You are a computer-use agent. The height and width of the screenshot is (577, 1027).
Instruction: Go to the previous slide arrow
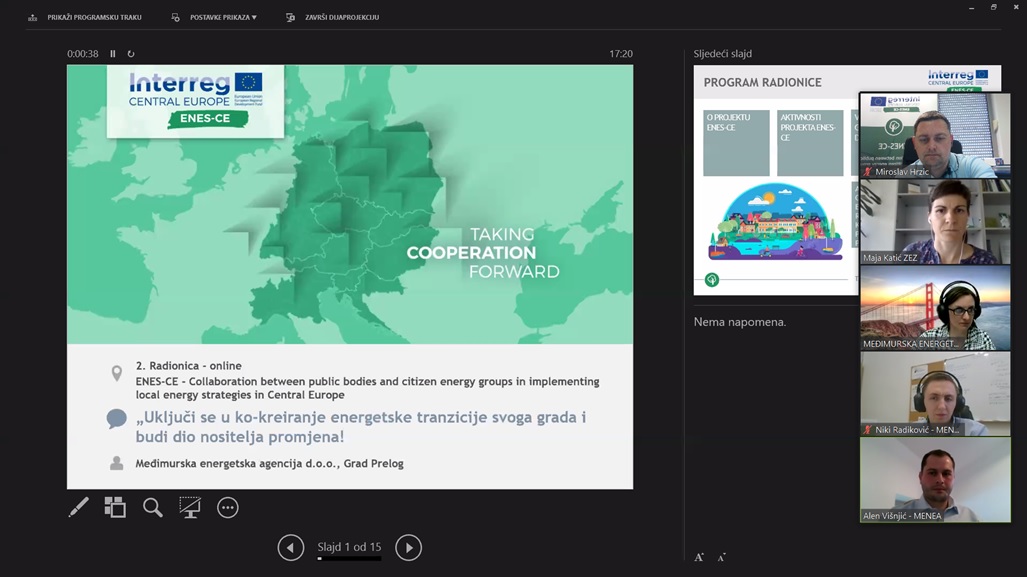[291, 547]
